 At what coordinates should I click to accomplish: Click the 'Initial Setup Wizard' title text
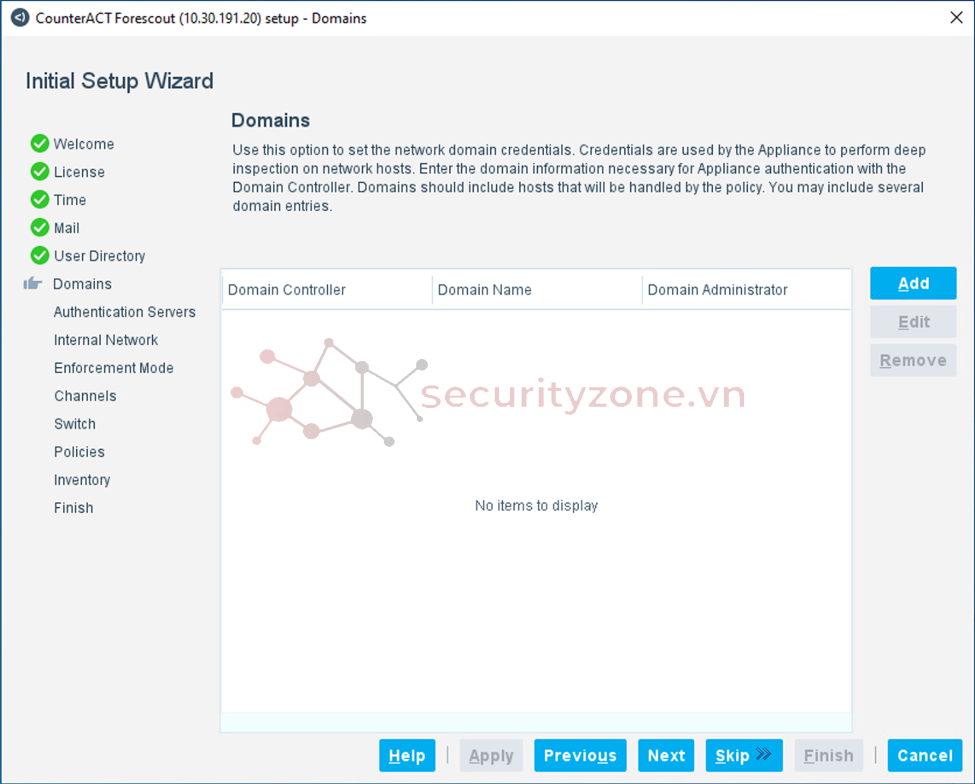click(119, 81)
